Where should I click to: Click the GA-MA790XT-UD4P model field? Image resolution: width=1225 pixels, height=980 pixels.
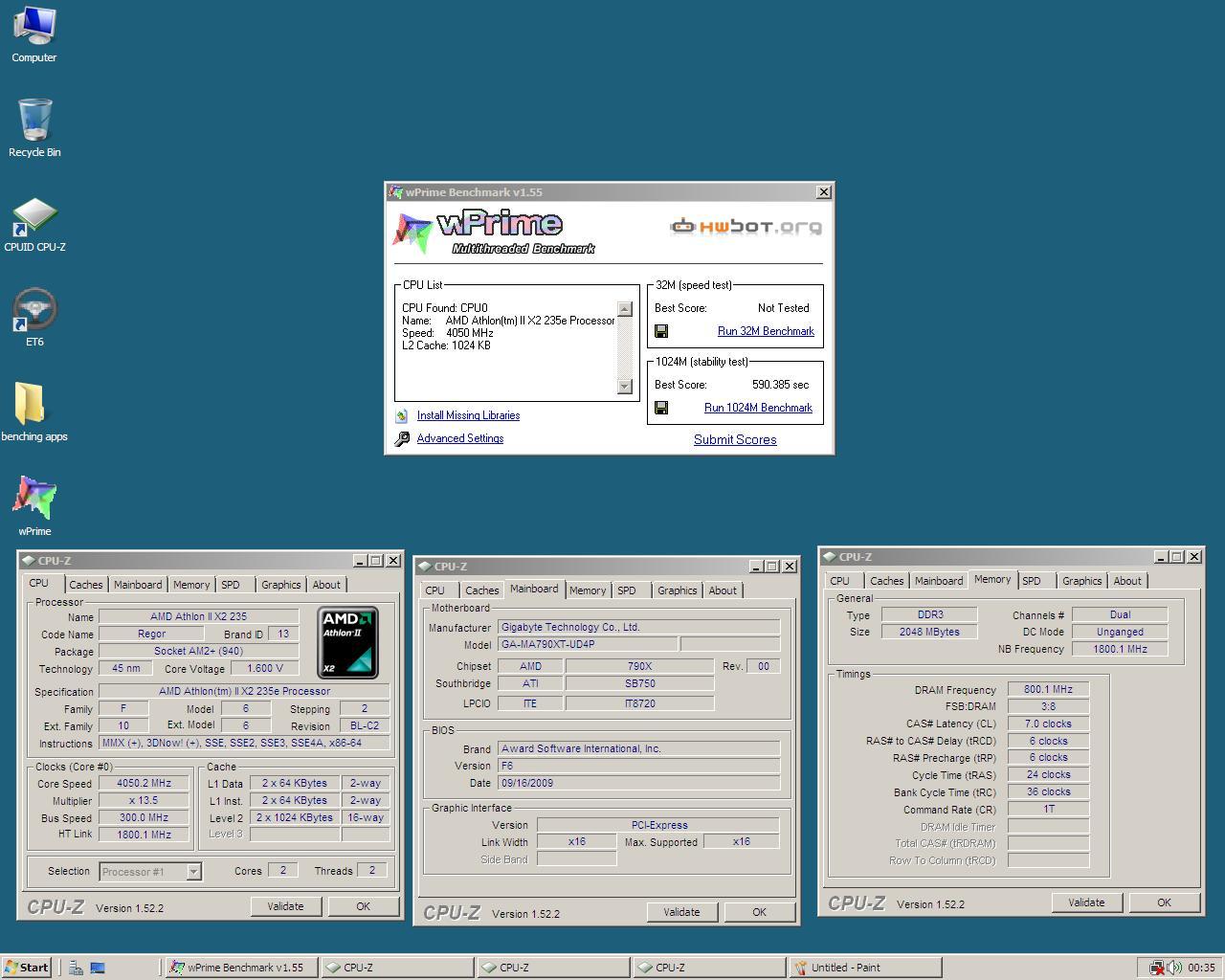588,644
